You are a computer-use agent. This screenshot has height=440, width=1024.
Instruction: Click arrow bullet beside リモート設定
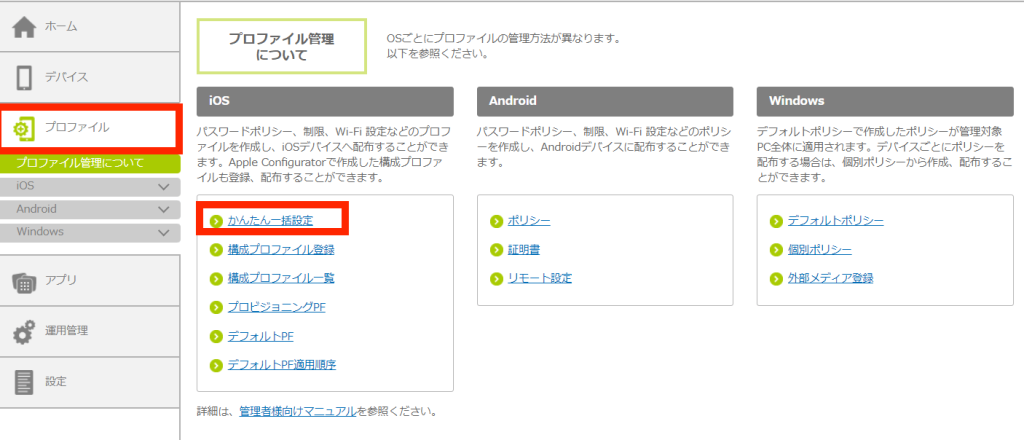pyautogui.click(x=496, y=279)
